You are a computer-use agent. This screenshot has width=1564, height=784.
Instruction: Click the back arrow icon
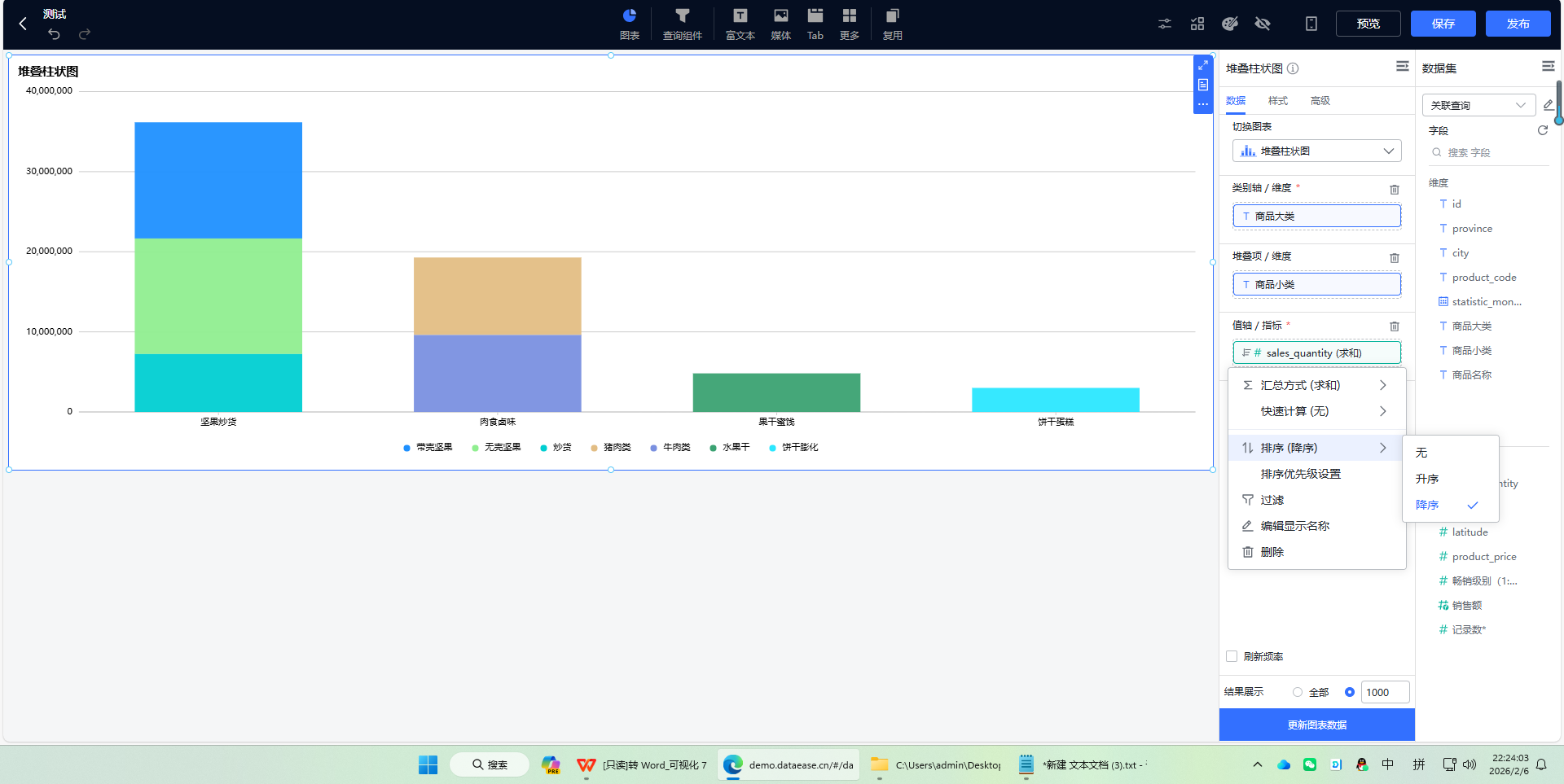23,24
